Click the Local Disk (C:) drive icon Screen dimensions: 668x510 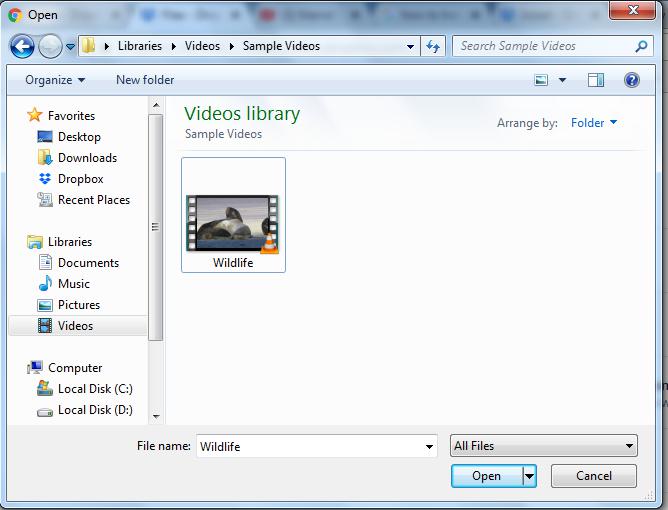45,388
